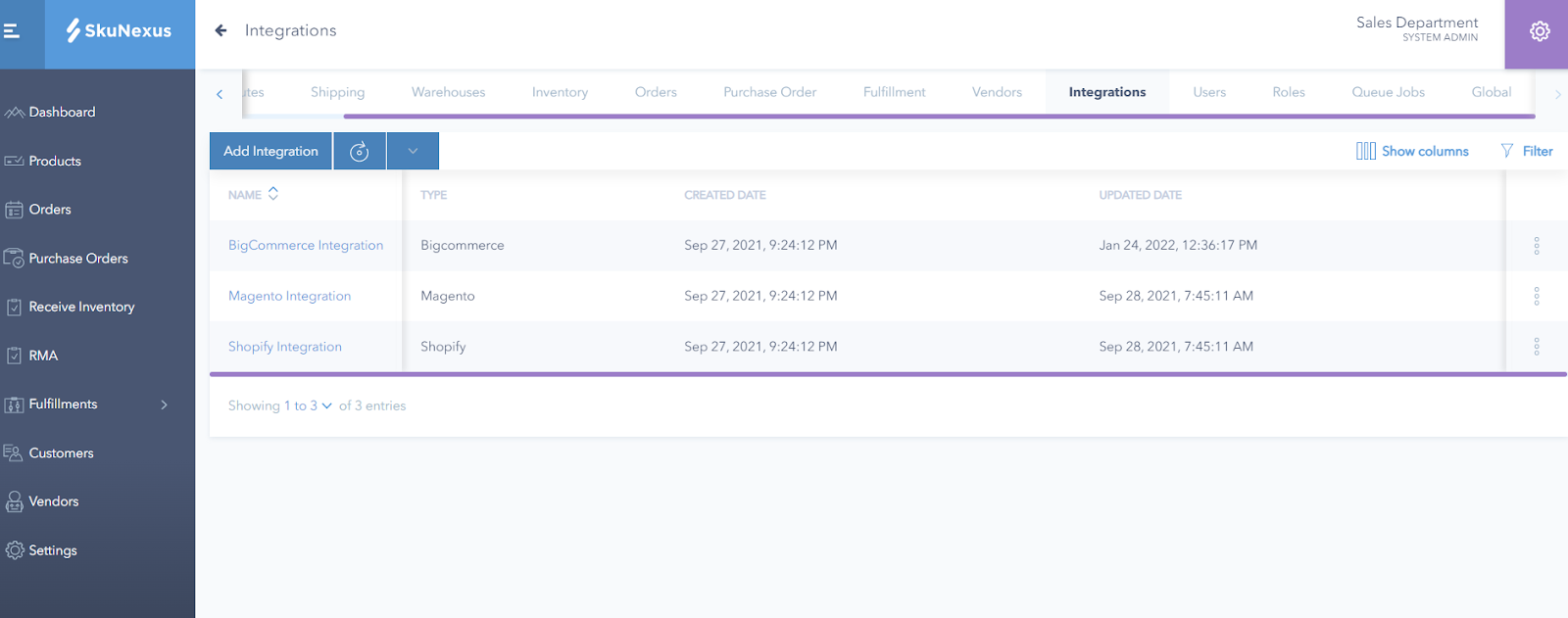Click Show columns label
The image size is (1568, 618).
click(1425, 151)
